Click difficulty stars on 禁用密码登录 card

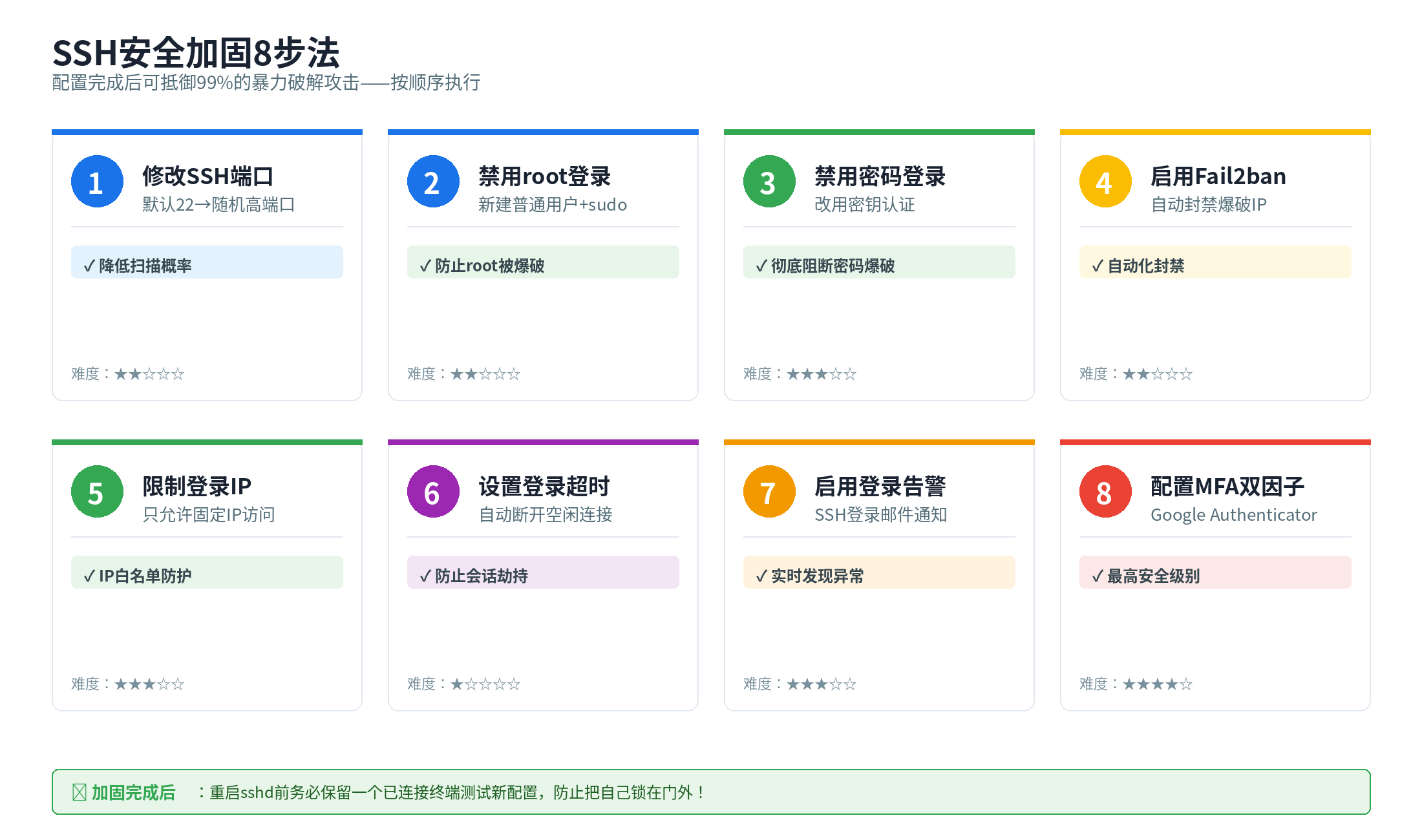[x=822, y=373]
